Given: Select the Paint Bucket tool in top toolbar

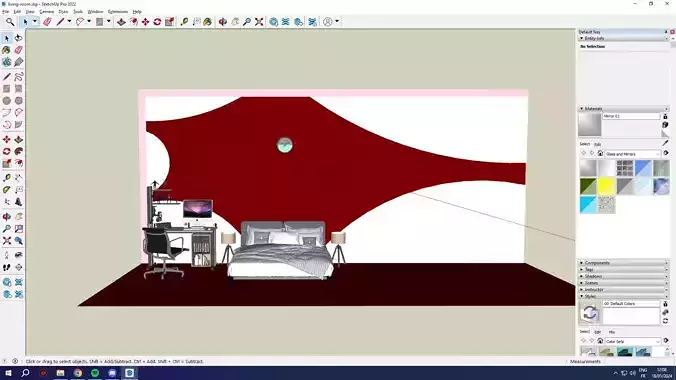Looking at the screenshot, I should [x=208, y=22].
